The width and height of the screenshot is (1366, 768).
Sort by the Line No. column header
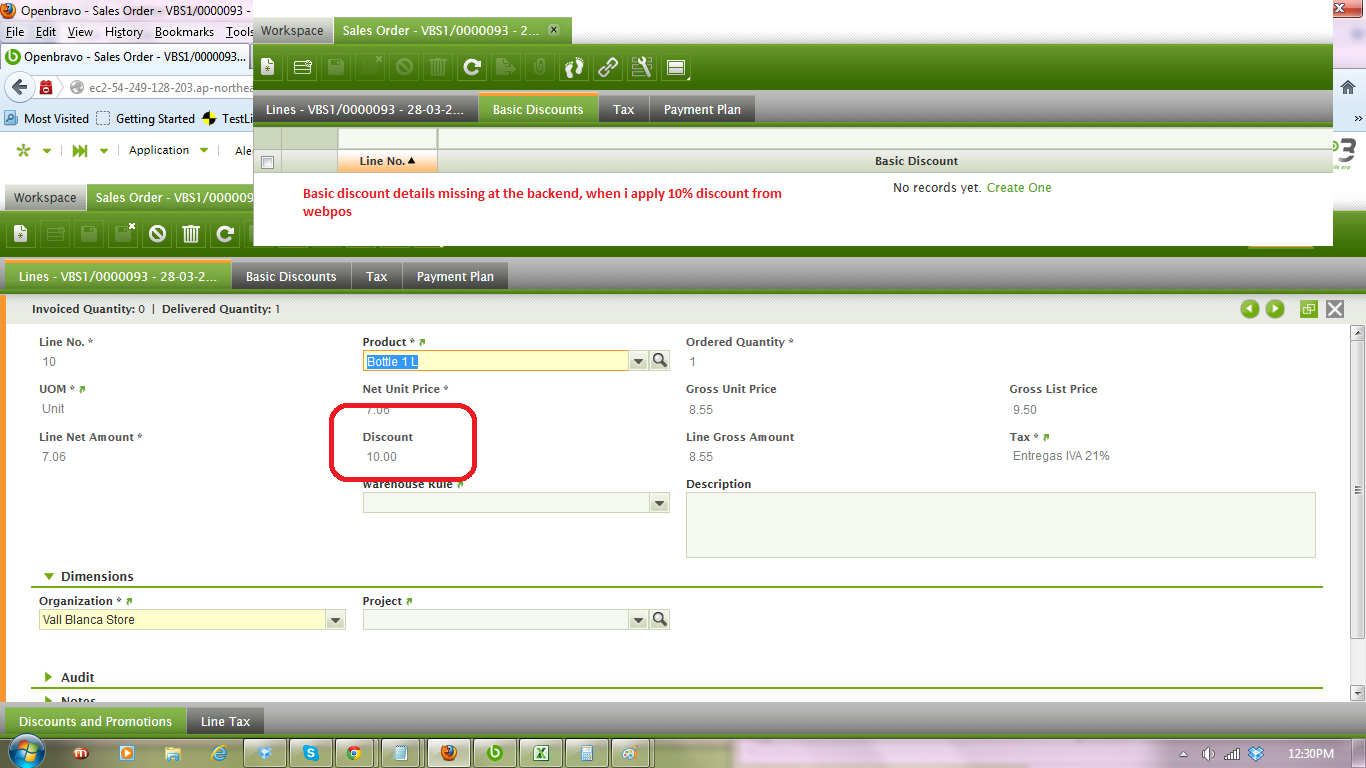coord(387,161)
